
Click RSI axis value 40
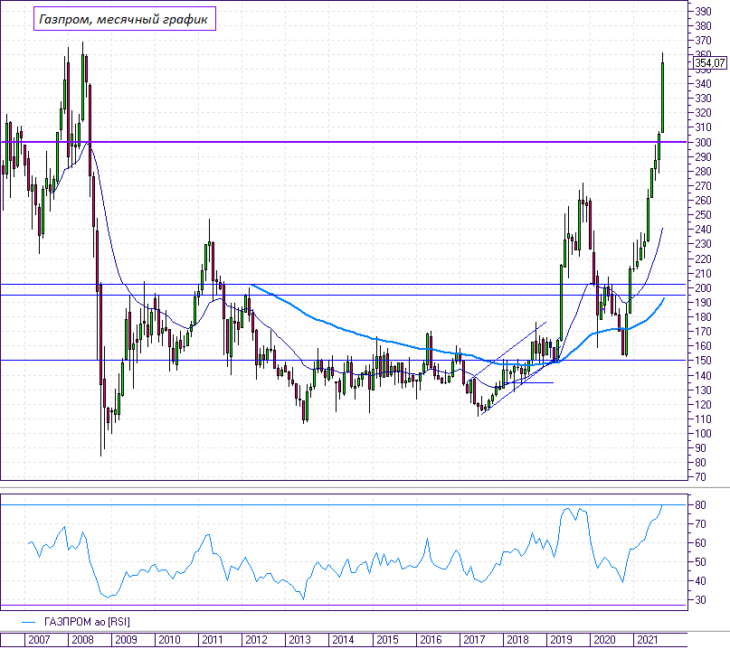coord(701,581)
